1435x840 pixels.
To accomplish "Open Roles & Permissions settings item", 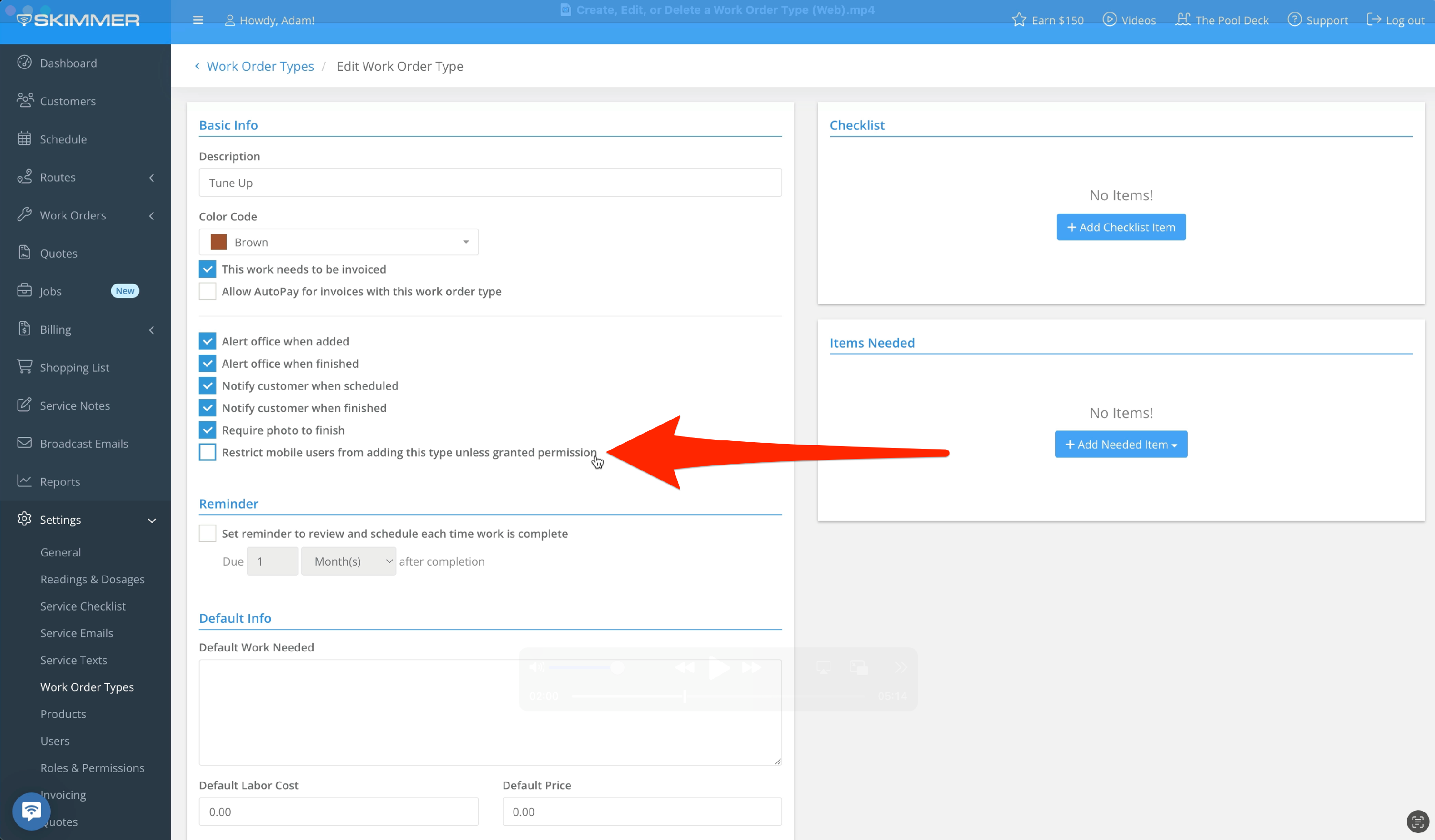I will click(92, 768).
